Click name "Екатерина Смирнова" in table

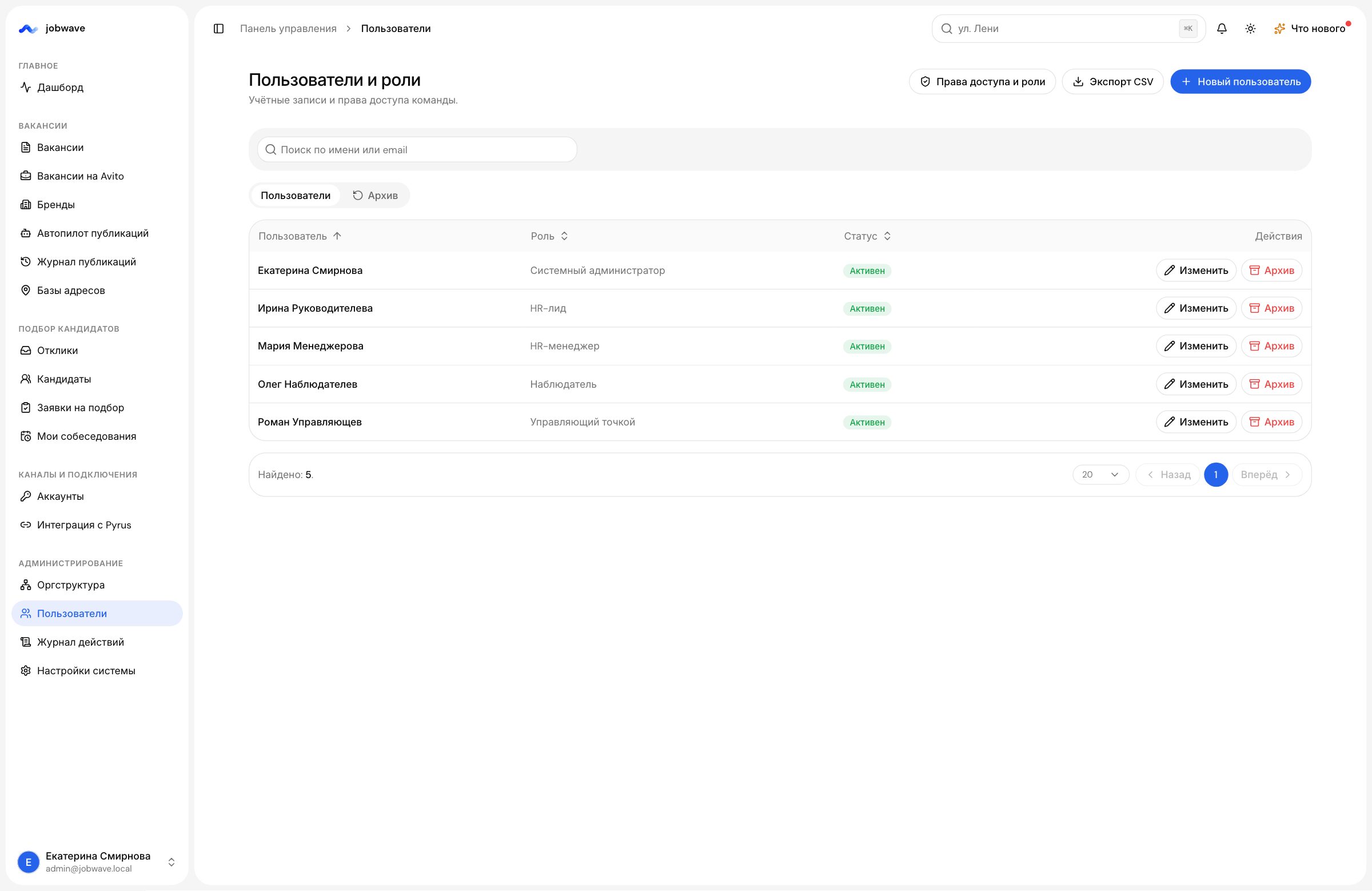point(310,270)
